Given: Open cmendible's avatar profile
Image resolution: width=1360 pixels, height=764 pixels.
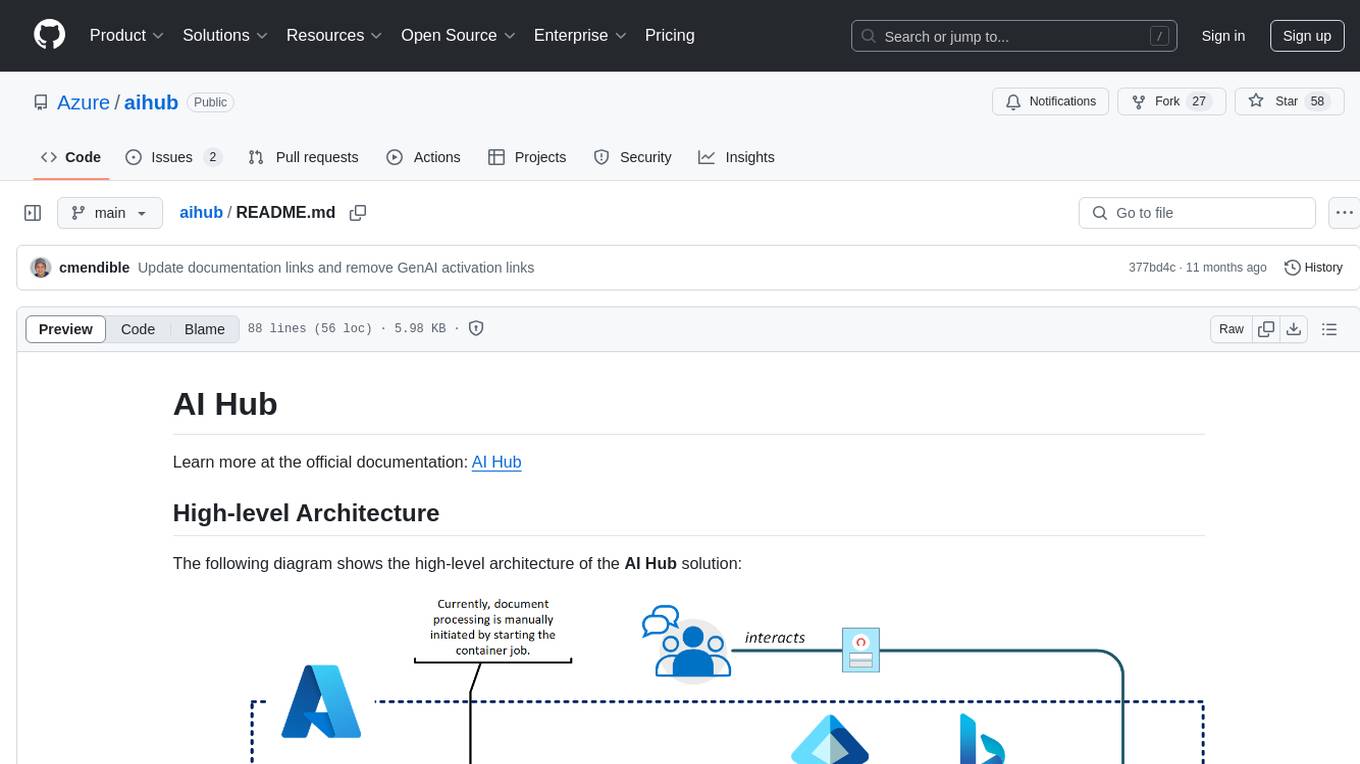Looking at the screenshot, I should click(41, 267).
